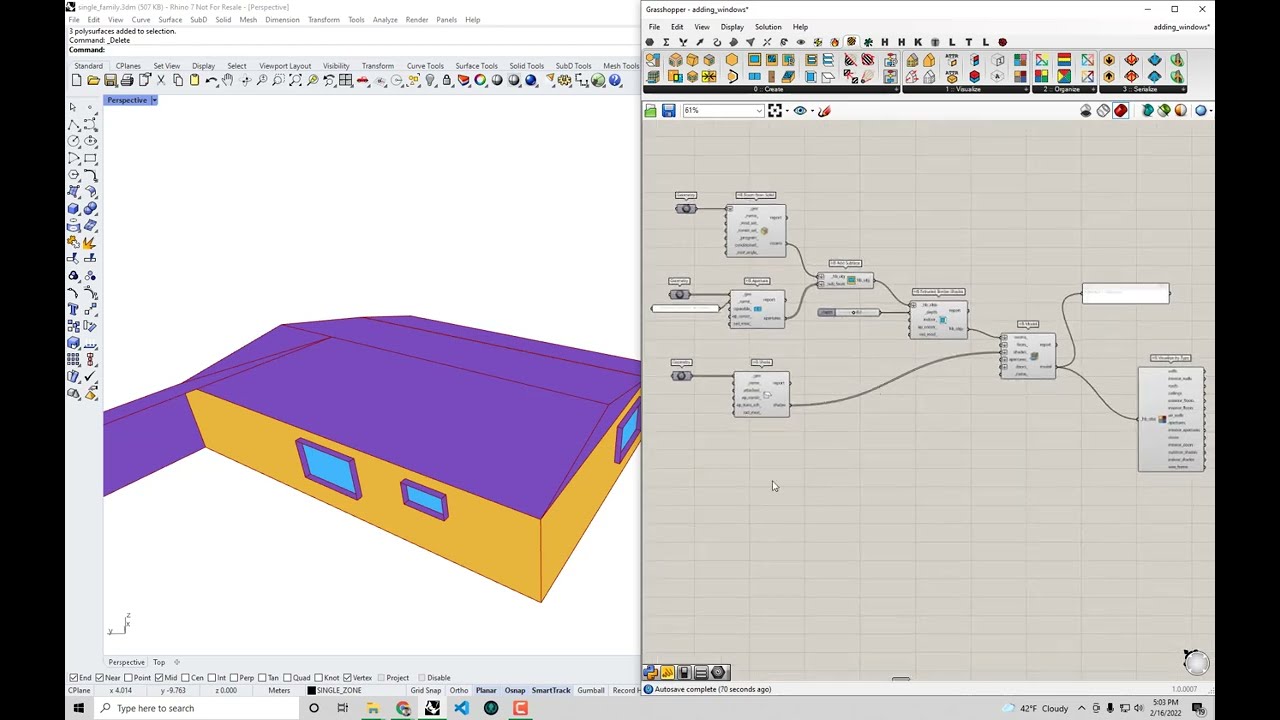This screenshot has width=1280, height=720.
Task: Click the Cut scissors icon in Rhino
Action: tap(160, 81)
